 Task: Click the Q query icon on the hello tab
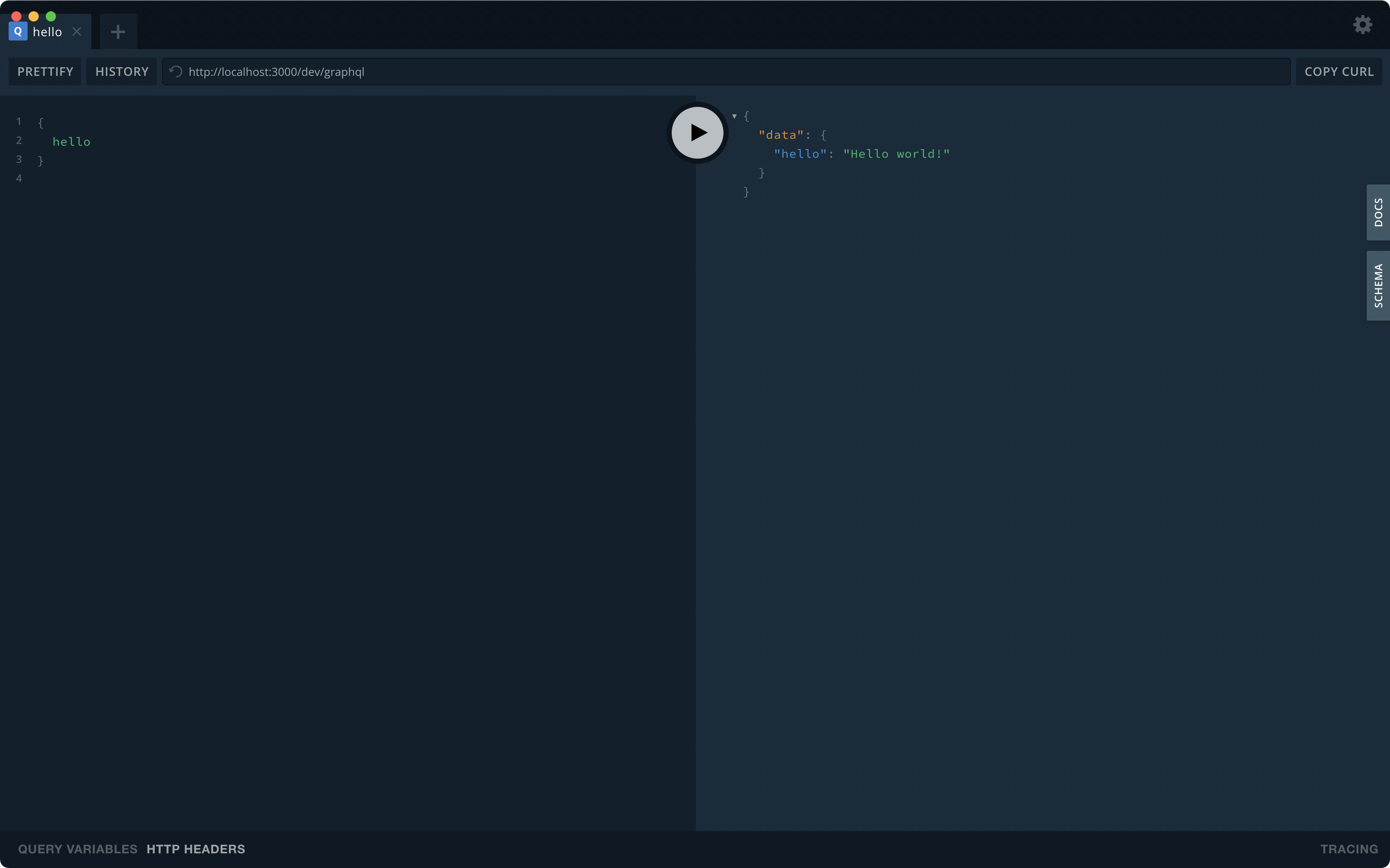click(x=17, y=31)
